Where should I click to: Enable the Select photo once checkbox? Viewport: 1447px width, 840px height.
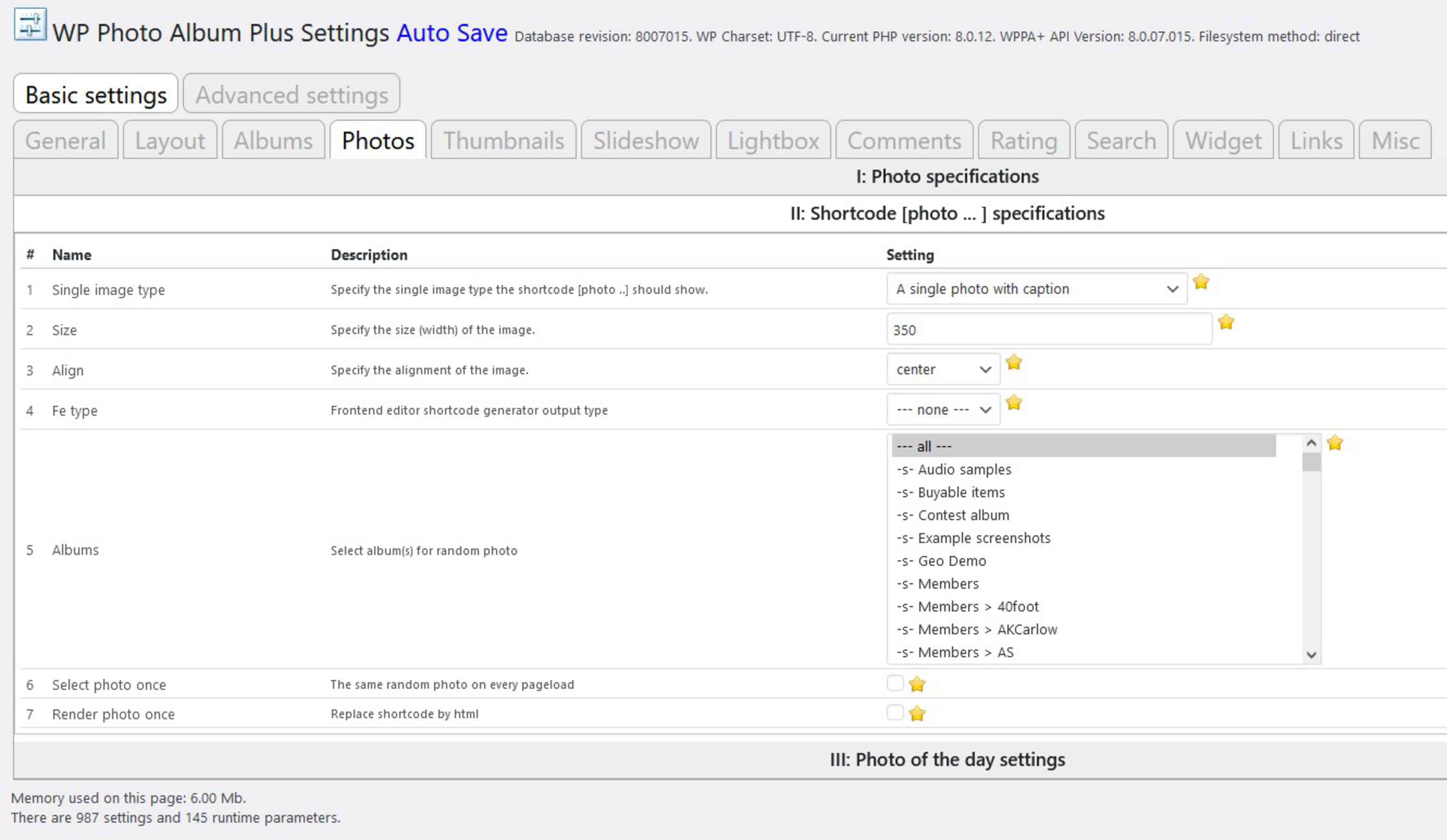(x=895, y=683)
